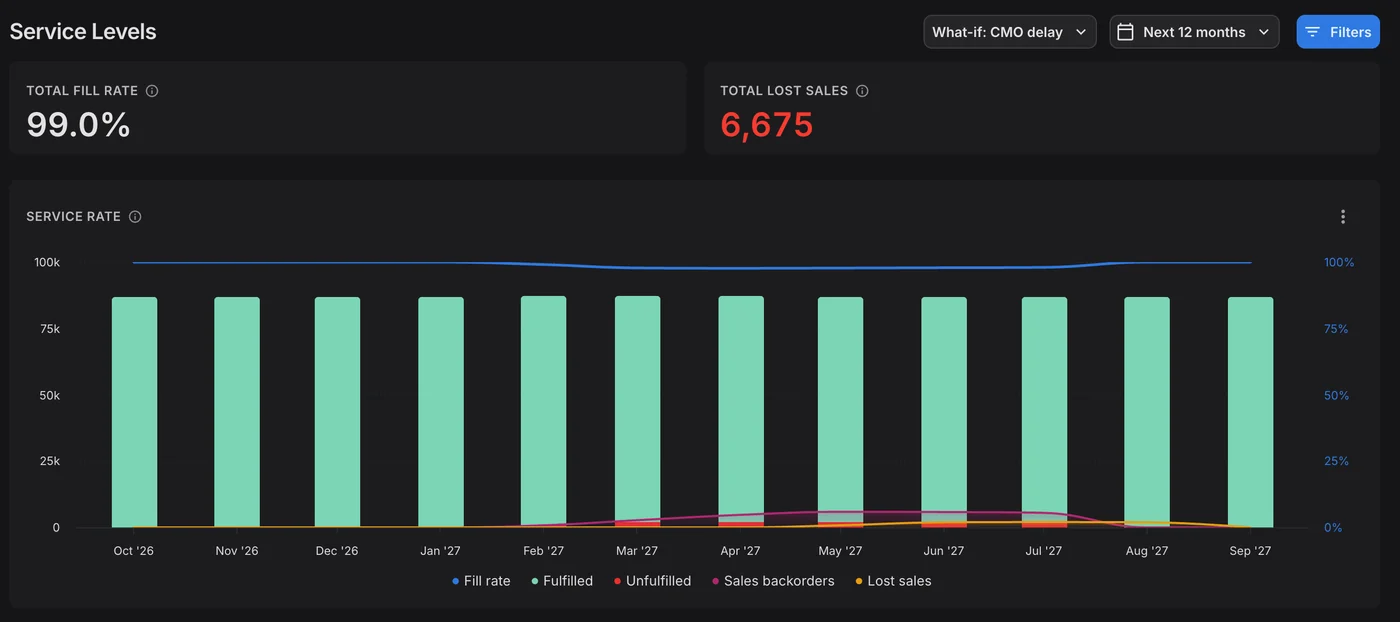1400x622 pixels.
Task: Click the 100% right axis label
Action: pos(1339,263)
